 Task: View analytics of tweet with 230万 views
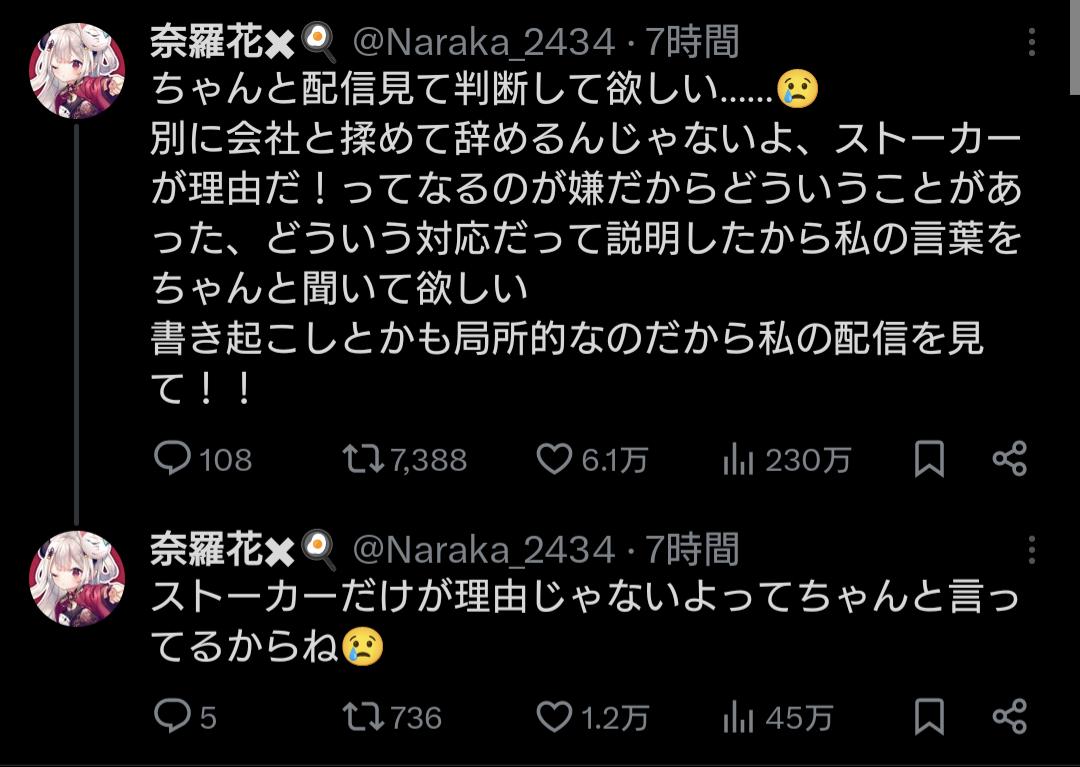pyautogui.click(x=738, y=459)
